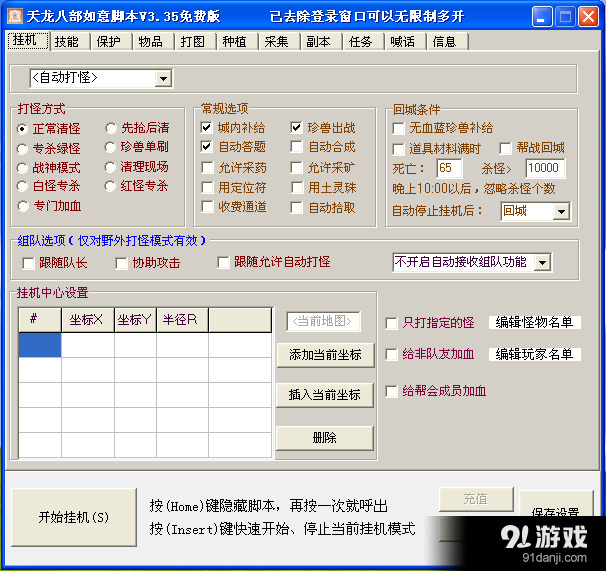Check the 协助攻击 option
This screenshot has width=606, height=571.
point(121,264)
